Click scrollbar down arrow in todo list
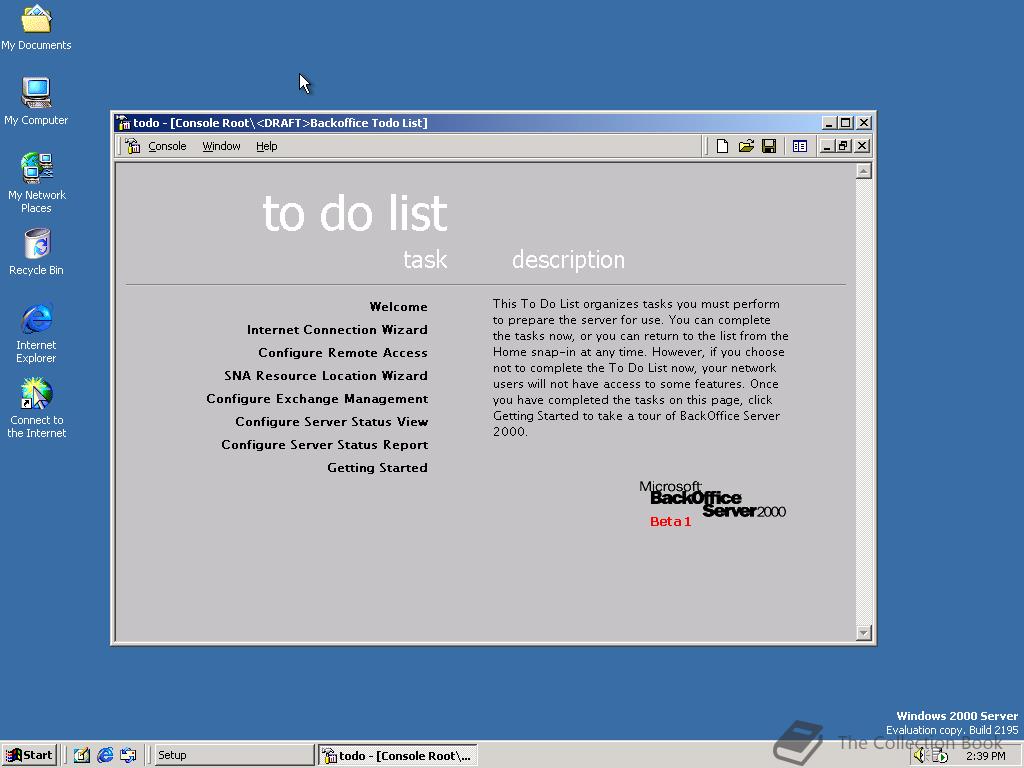 (x=863, y=632)
